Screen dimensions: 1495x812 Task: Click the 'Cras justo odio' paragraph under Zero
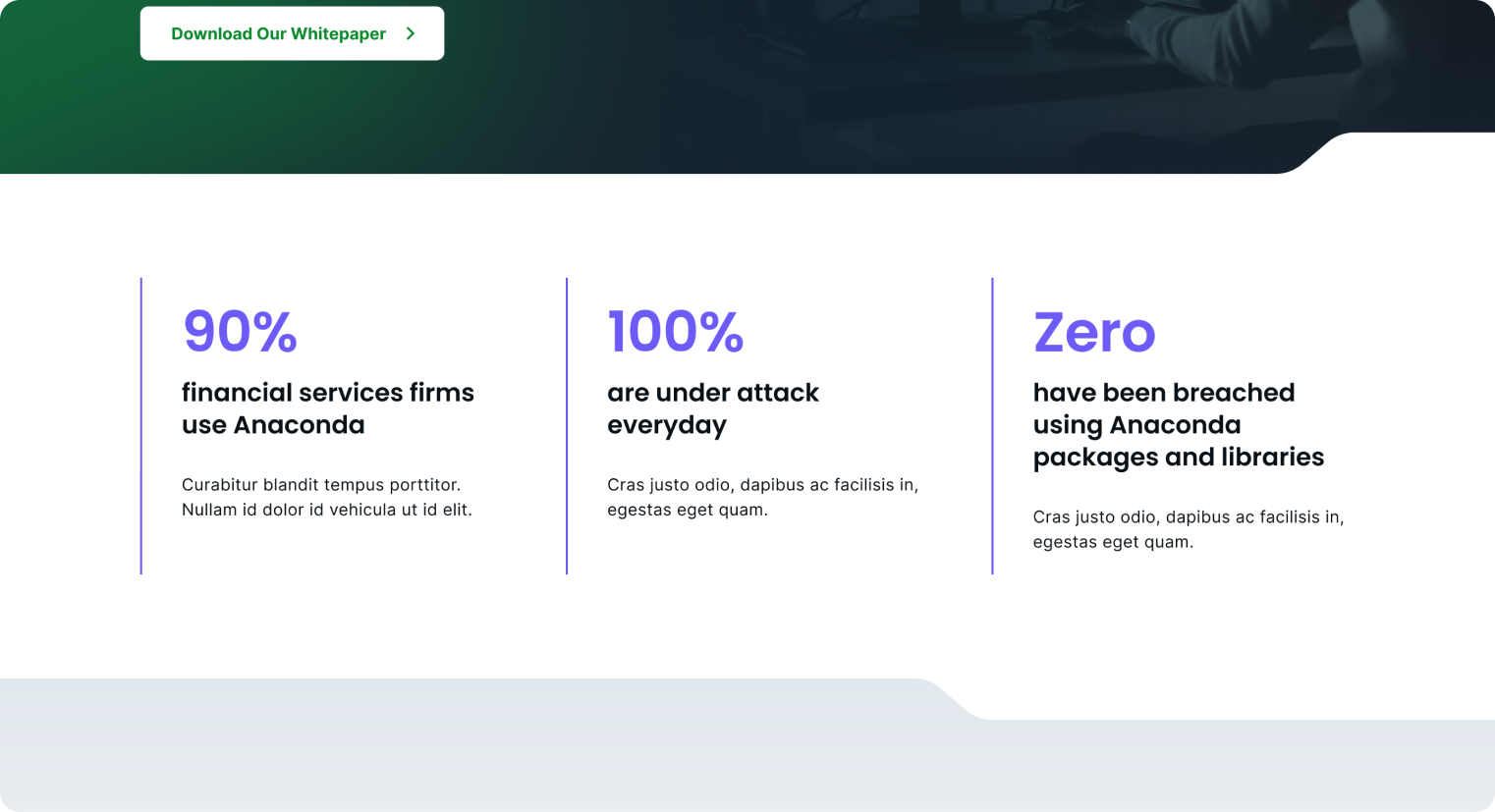pos(1189,529)
